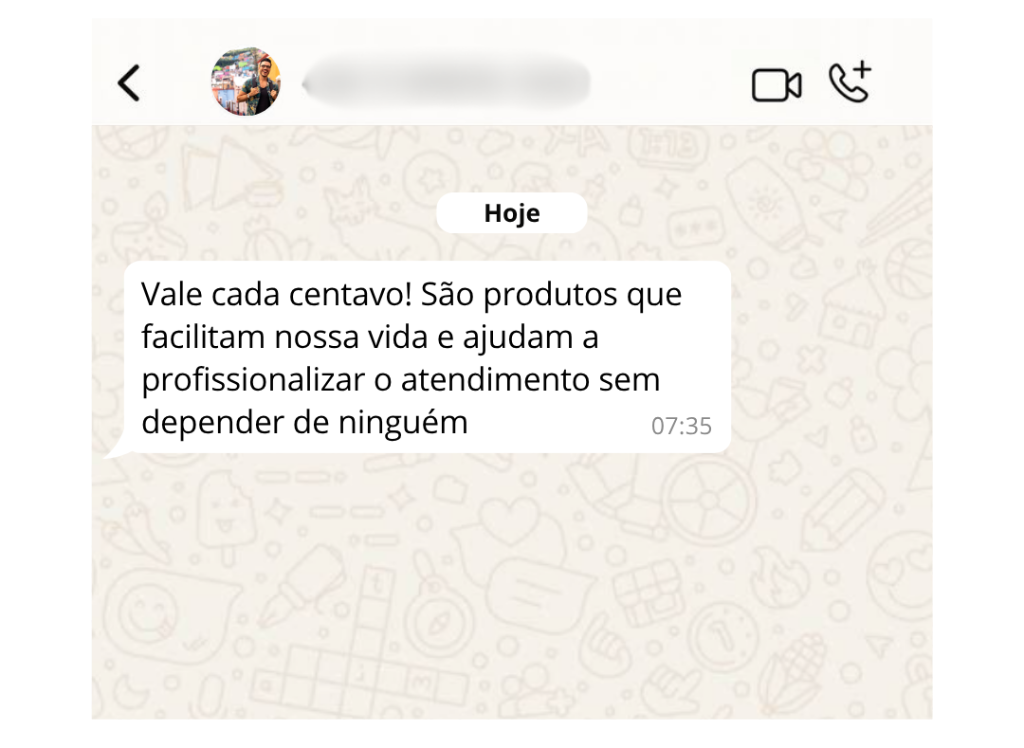
Task: Go back using the left arrow
Action: 129,83
